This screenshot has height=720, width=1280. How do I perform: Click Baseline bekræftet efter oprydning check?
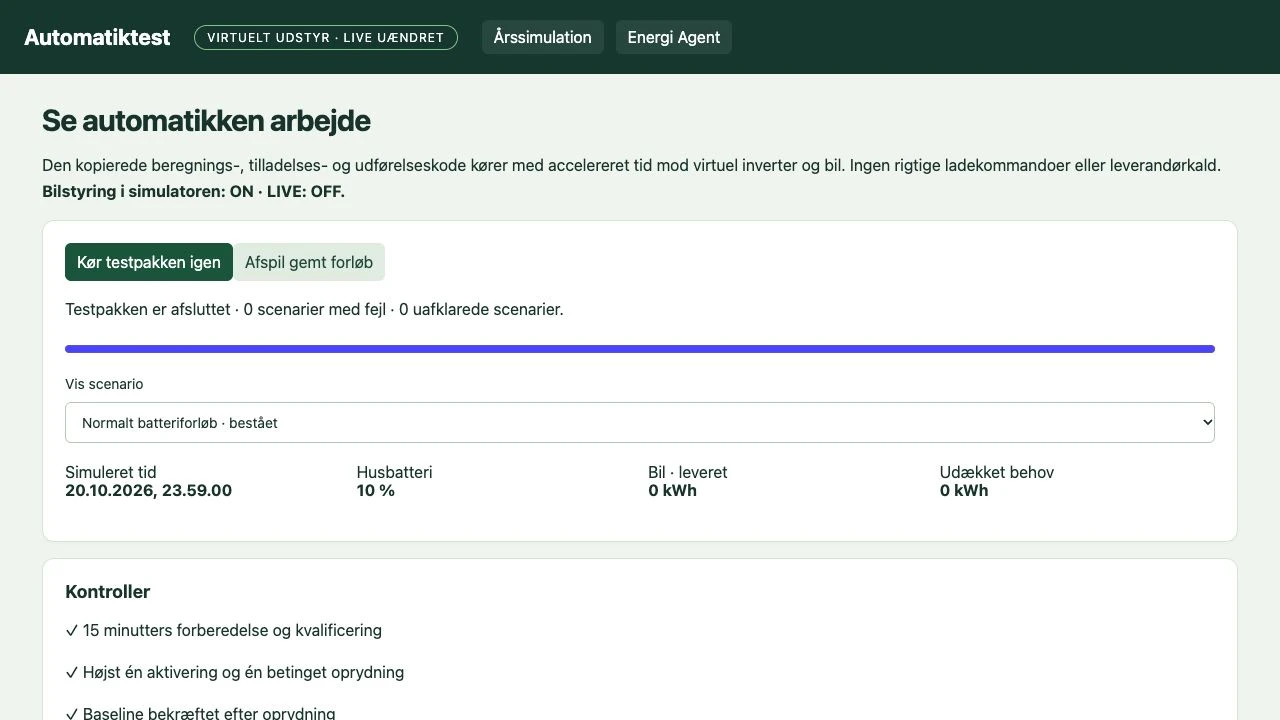tap(200, 712)
